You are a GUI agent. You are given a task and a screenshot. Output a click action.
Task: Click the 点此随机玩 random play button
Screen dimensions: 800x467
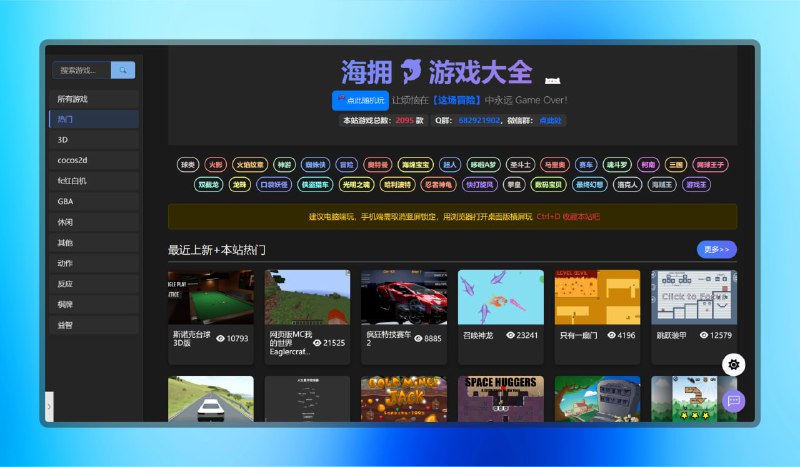[360, 101]
